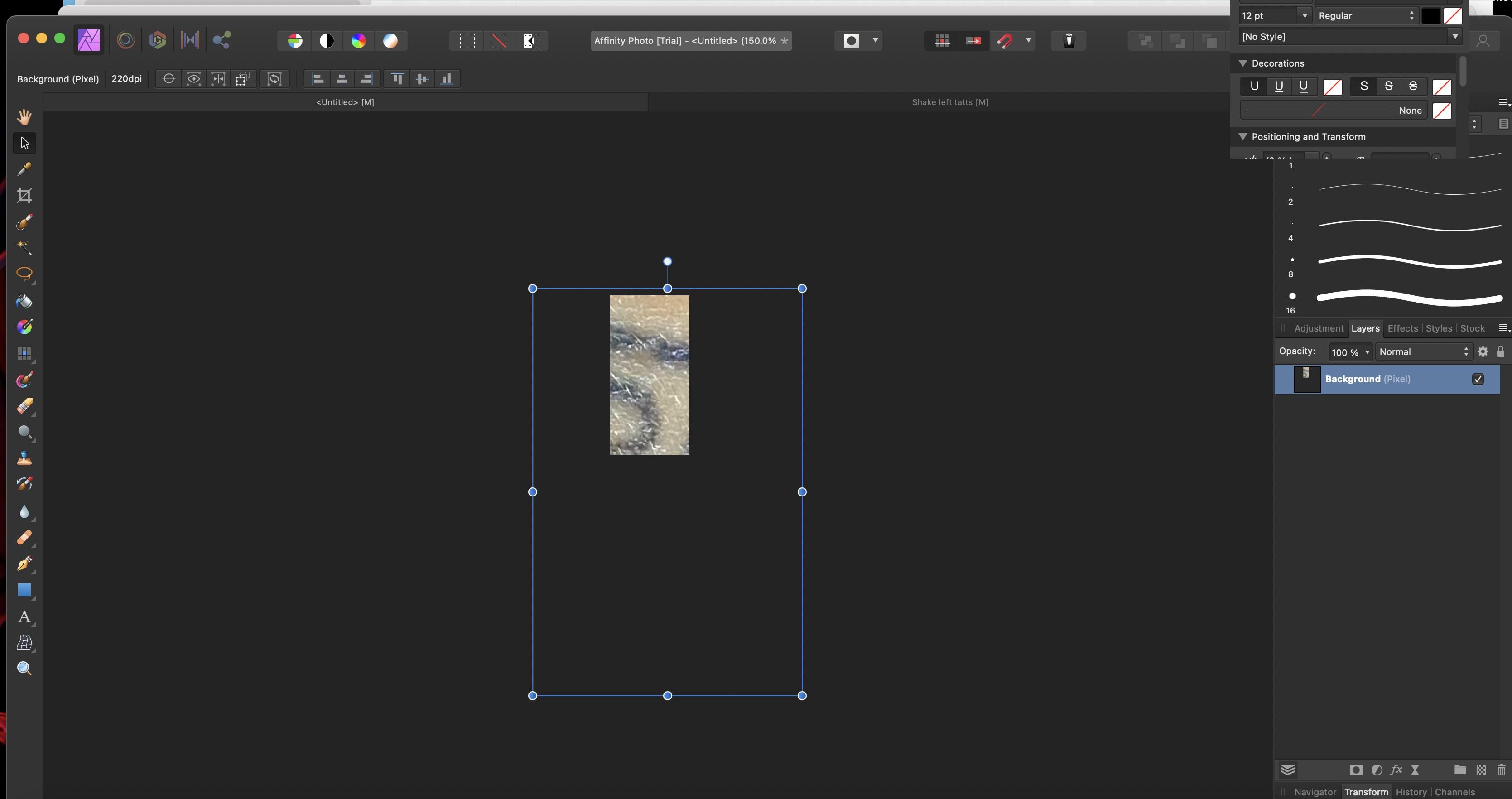Click the Layers tab label
Screen dimensions: 1512x799
[x=1365, y=329]
